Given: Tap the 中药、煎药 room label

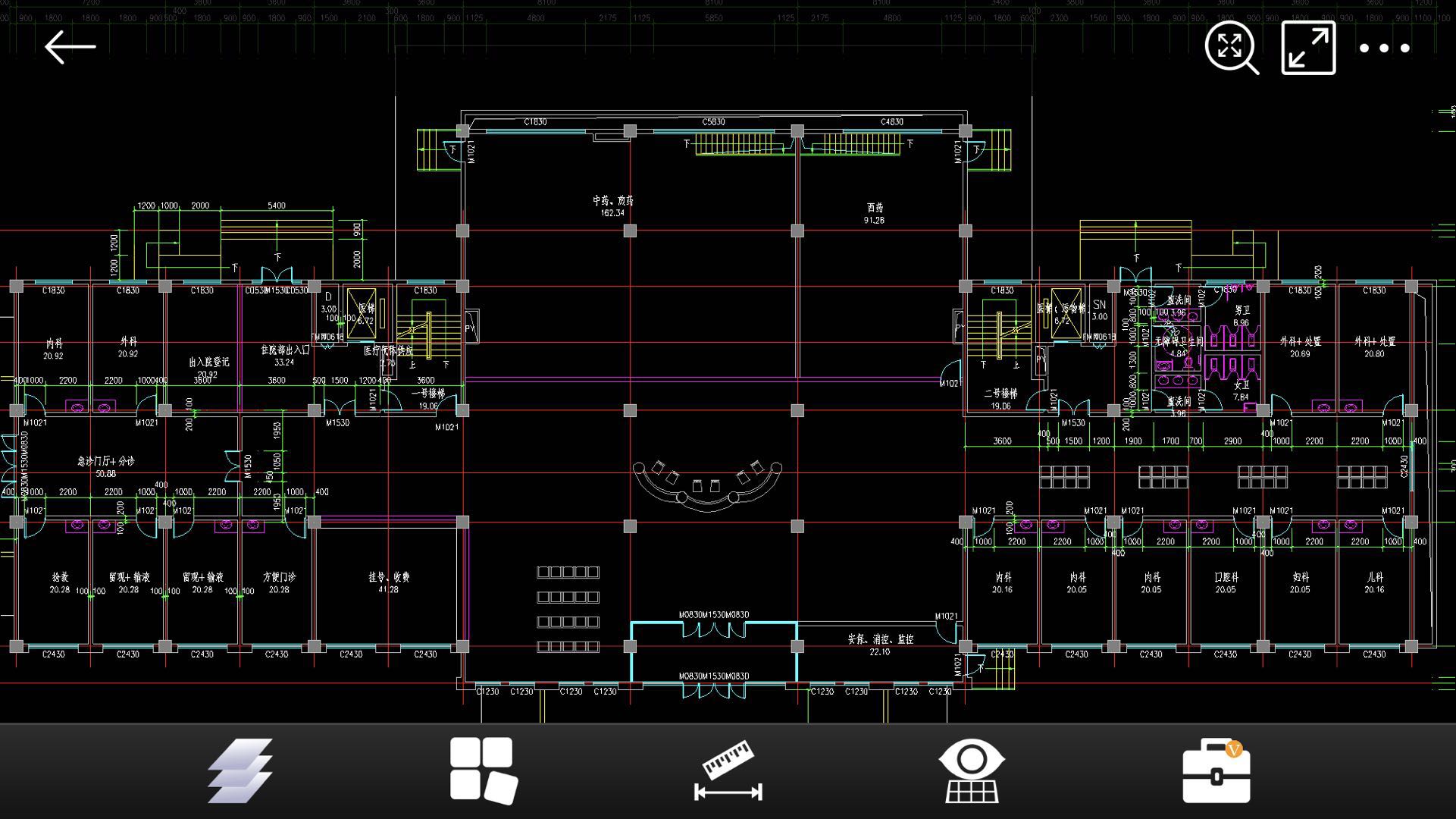Looking at the screenshot, I should coord(612,200).
